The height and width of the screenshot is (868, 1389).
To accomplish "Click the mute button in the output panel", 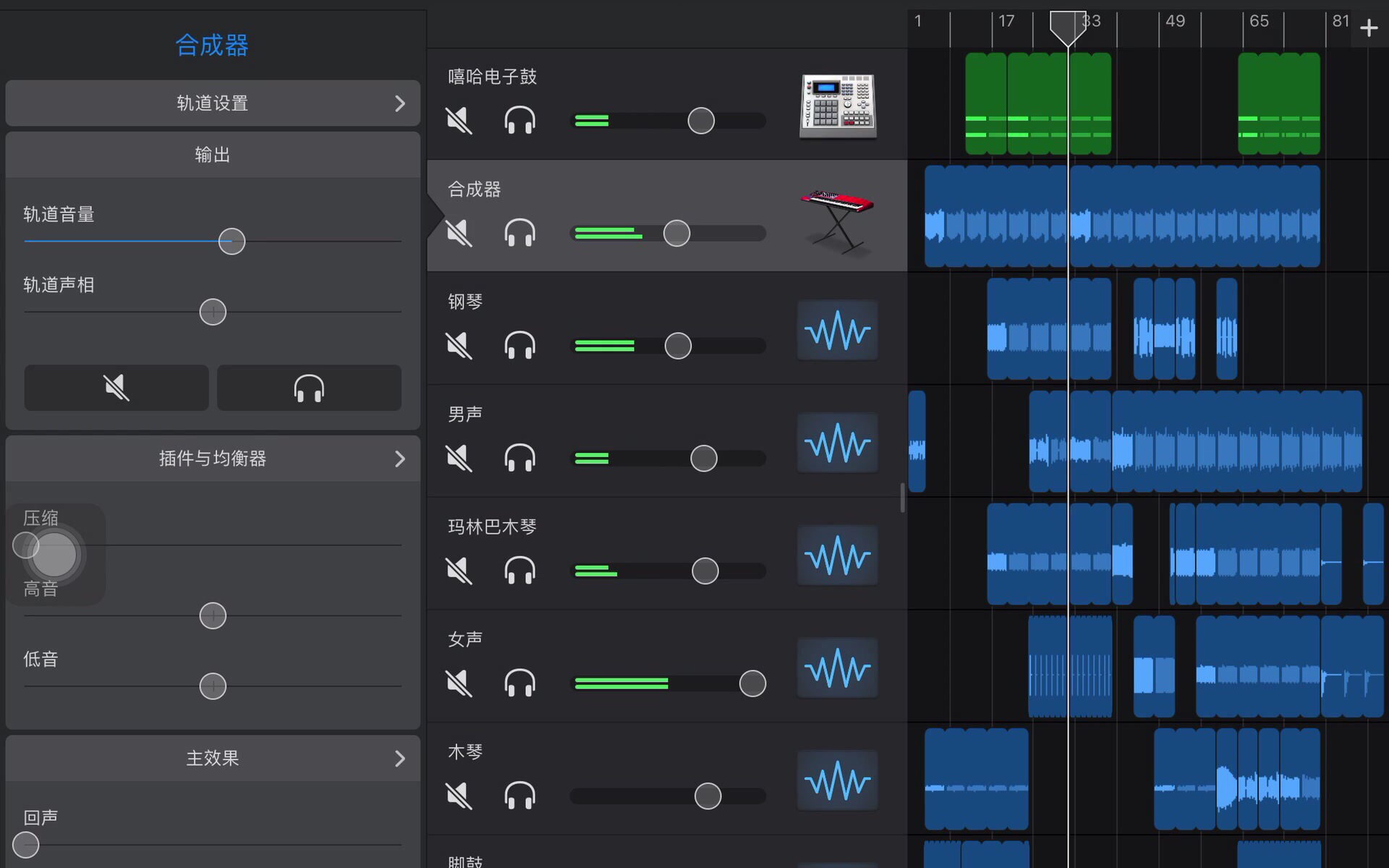I will (x=116, y=388).
